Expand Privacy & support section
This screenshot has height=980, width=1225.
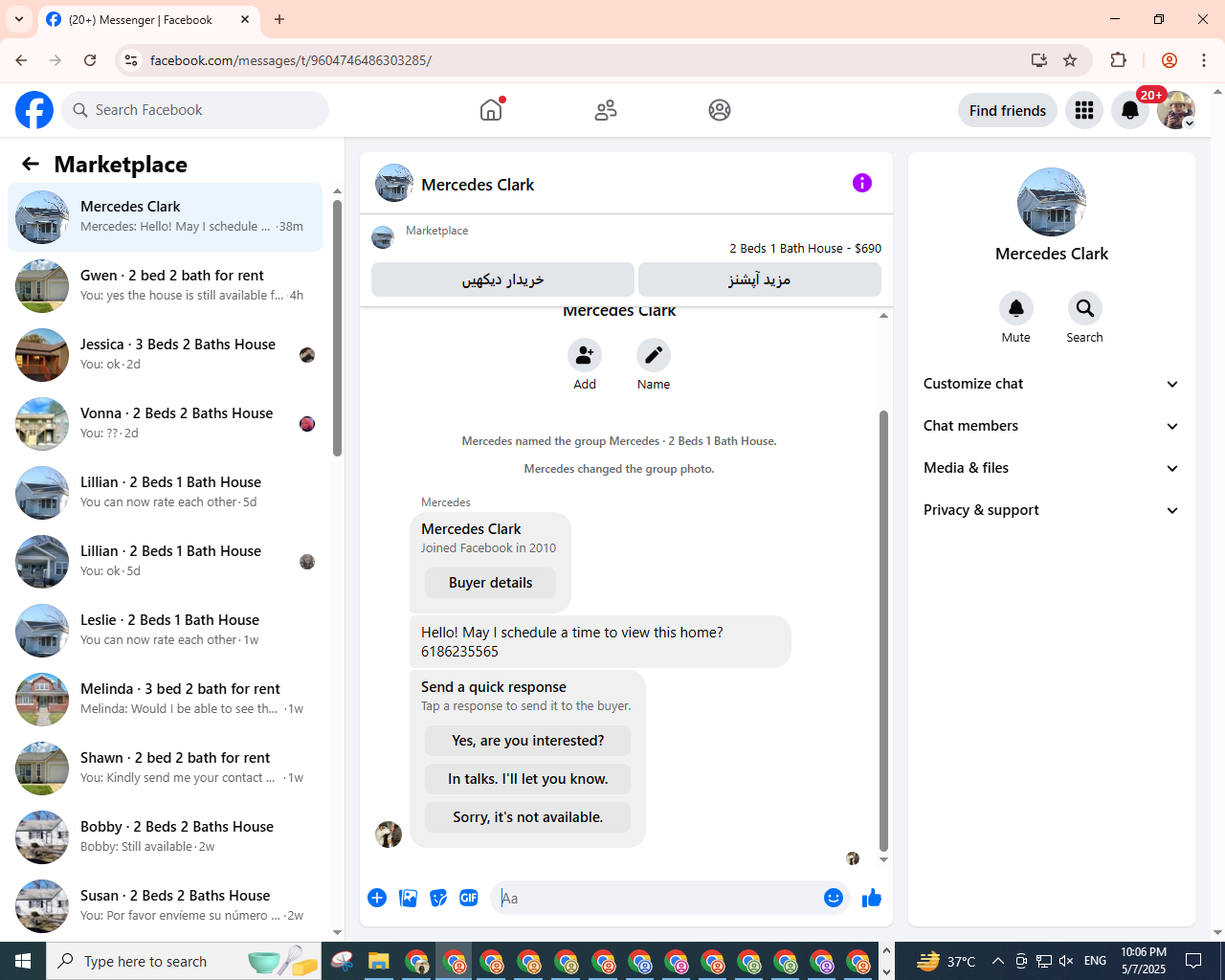1052,510
